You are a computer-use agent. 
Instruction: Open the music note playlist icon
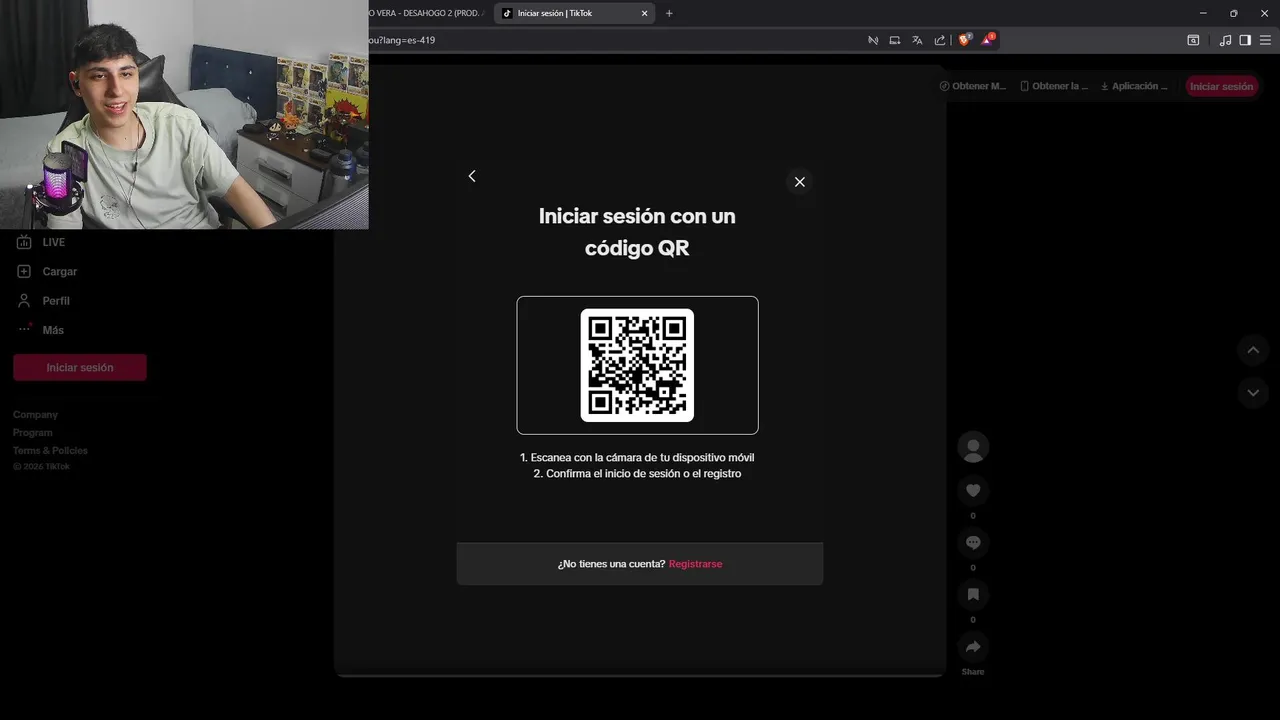point(1226,40)
